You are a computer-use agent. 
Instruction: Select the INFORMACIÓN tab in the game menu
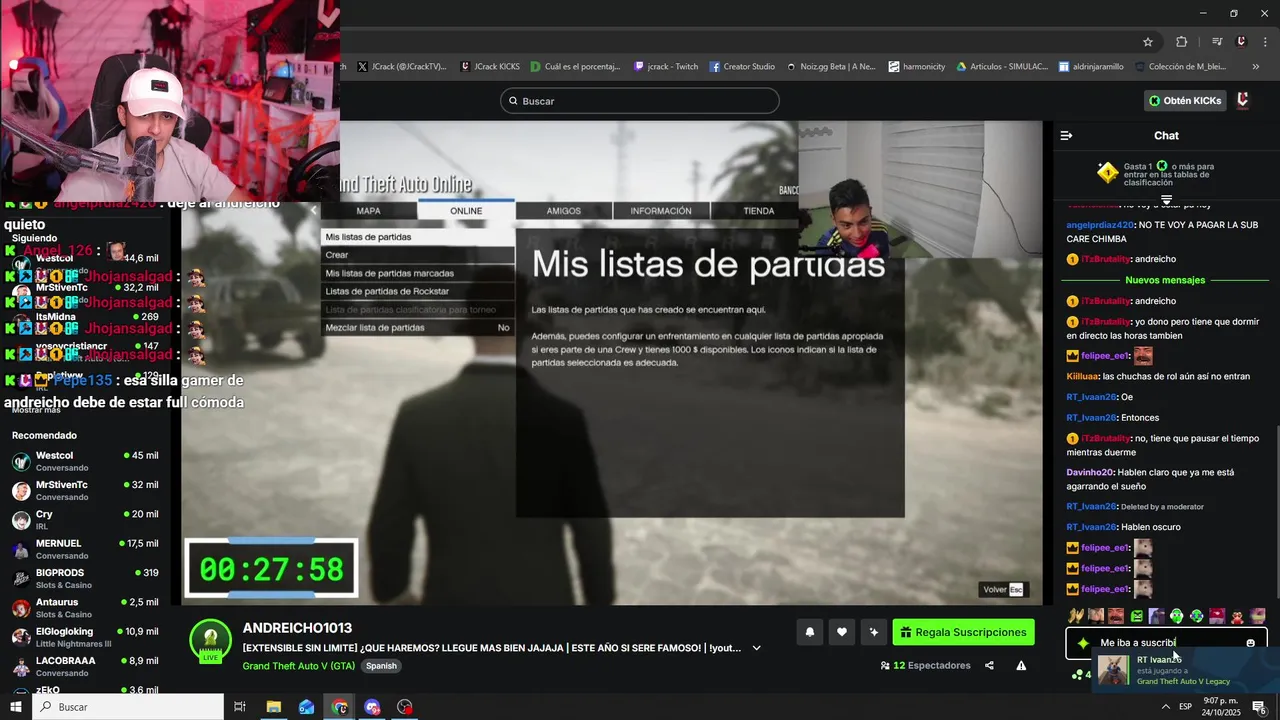click(661, 211)
